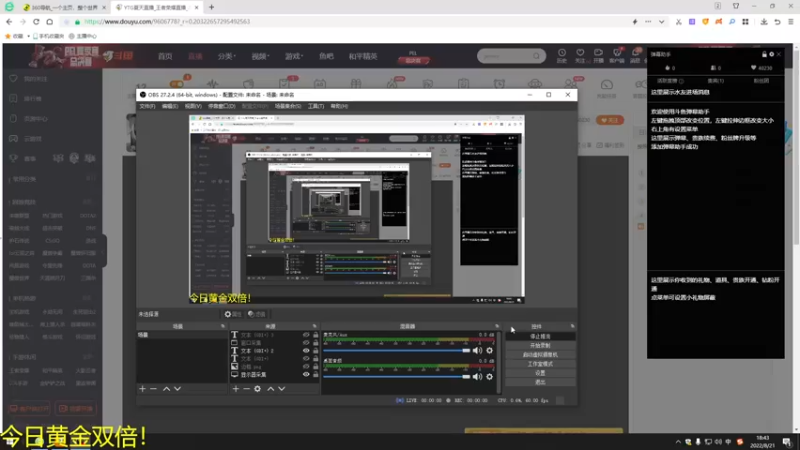Move the selected source down in sources list
800x450 pixels.
281,389
